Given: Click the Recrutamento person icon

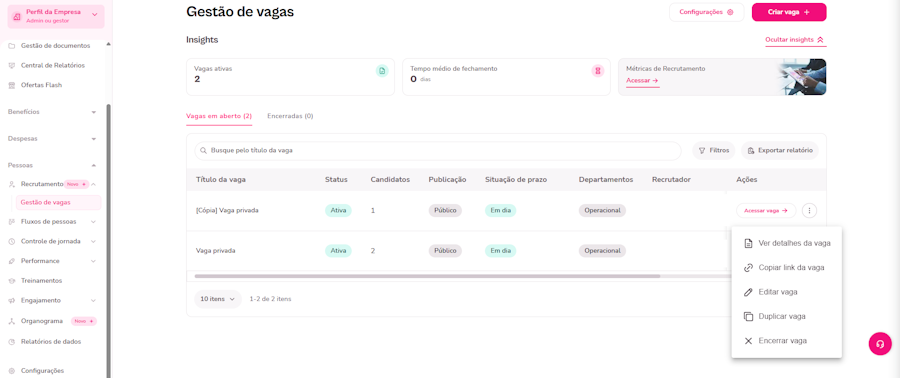Looking at the screenshot, I should click(11, 184).
